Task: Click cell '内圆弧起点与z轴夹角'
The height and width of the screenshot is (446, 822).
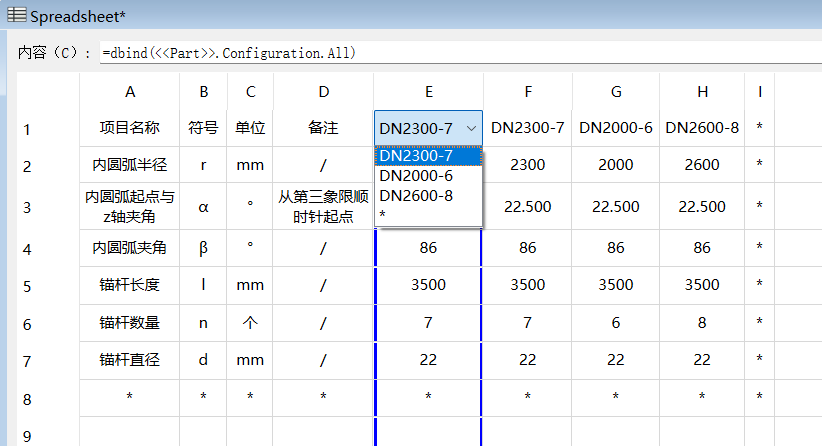Action: pos(129,206)
